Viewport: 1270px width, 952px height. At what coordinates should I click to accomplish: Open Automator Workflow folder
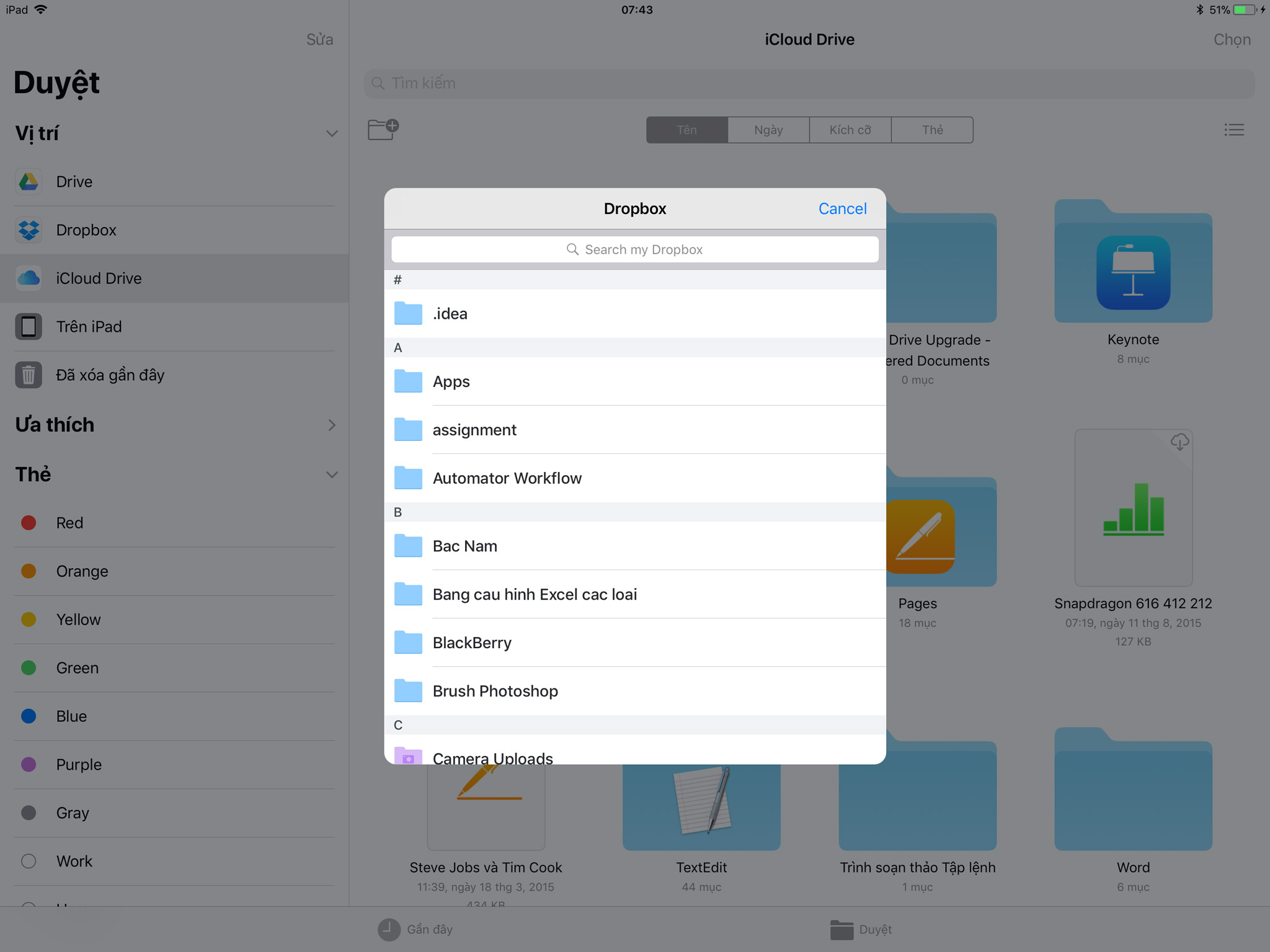pos(635,478)
